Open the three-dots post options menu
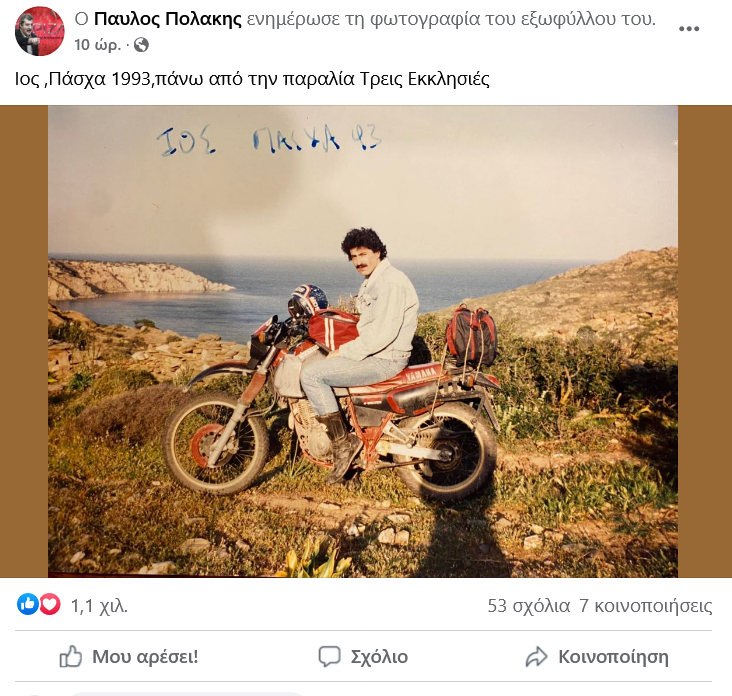The height and width of the screenshot is (696, 732). 689,29
